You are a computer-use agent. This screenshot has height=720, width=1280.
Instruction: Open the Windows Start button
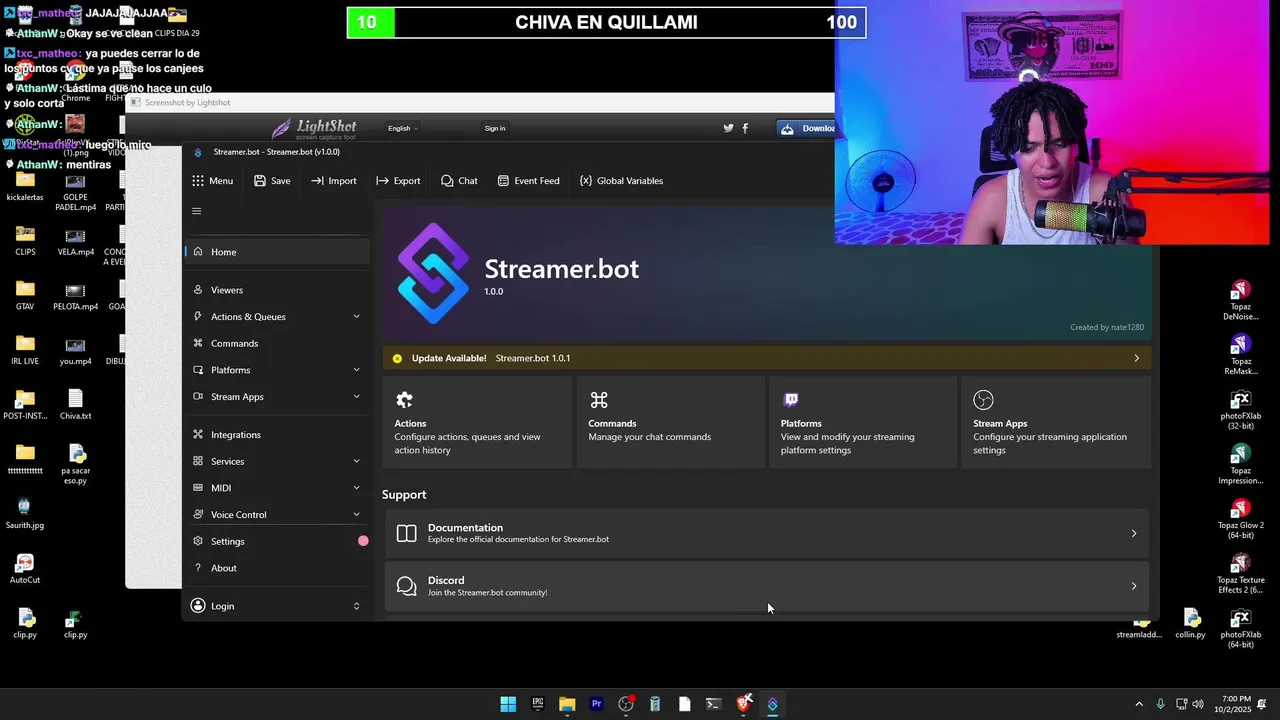tap(508, 704)
